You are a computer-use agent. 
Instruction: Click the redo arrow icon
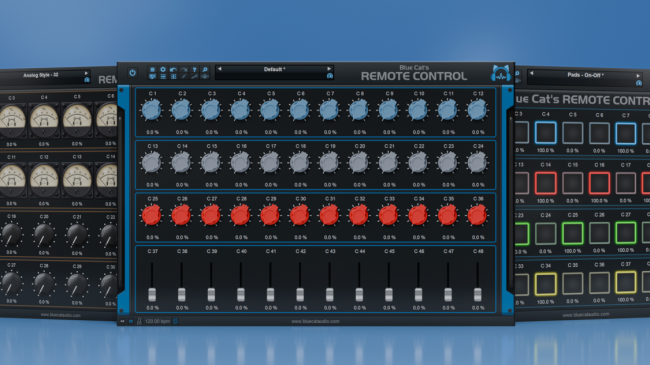(x=184, y=69)
